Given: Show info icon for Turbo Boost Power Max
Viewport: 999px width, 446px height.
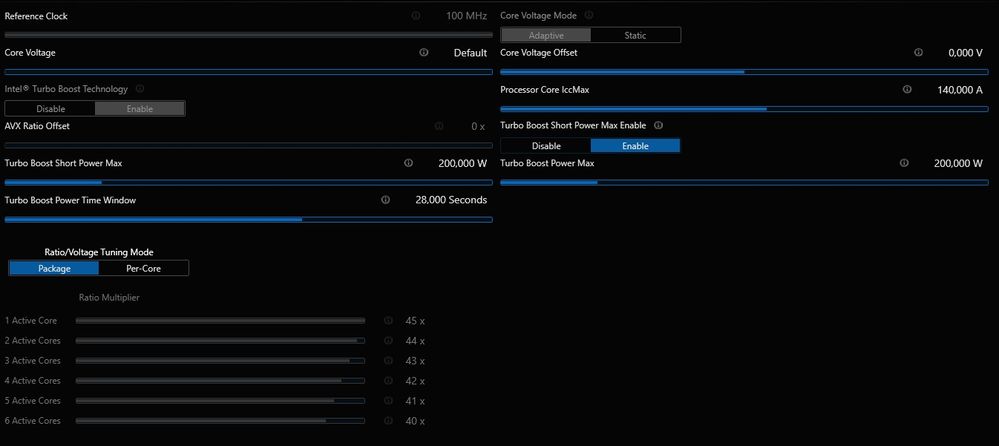Looking at the screenshot, I should point(903,163).
